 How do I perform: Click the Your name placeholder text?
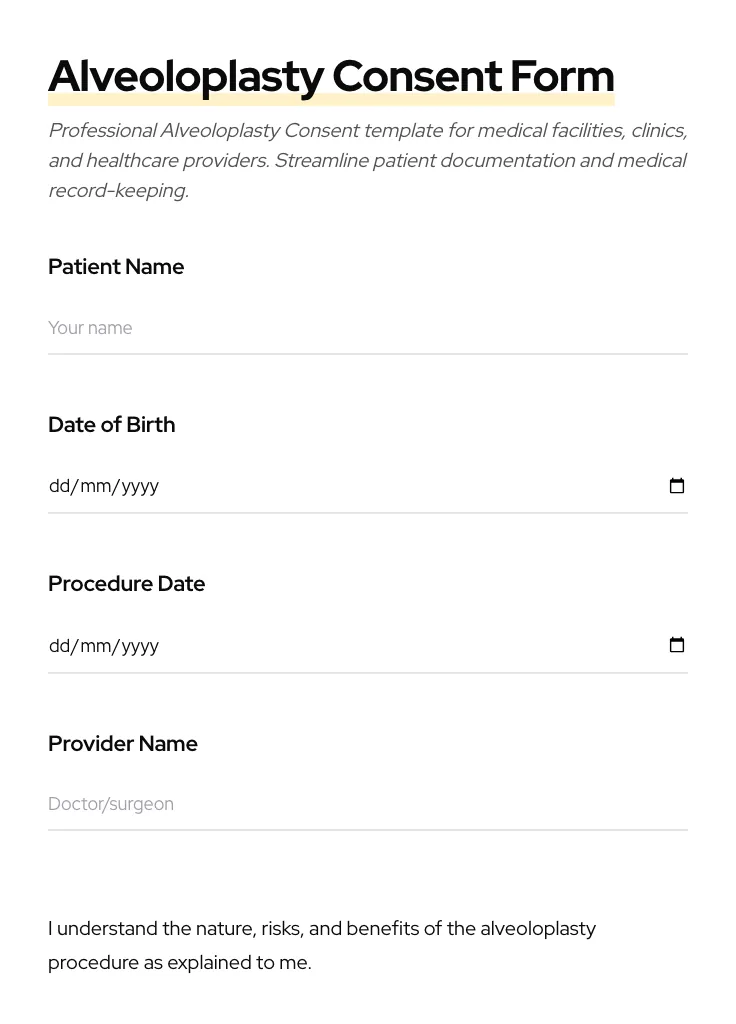point(90,328)
